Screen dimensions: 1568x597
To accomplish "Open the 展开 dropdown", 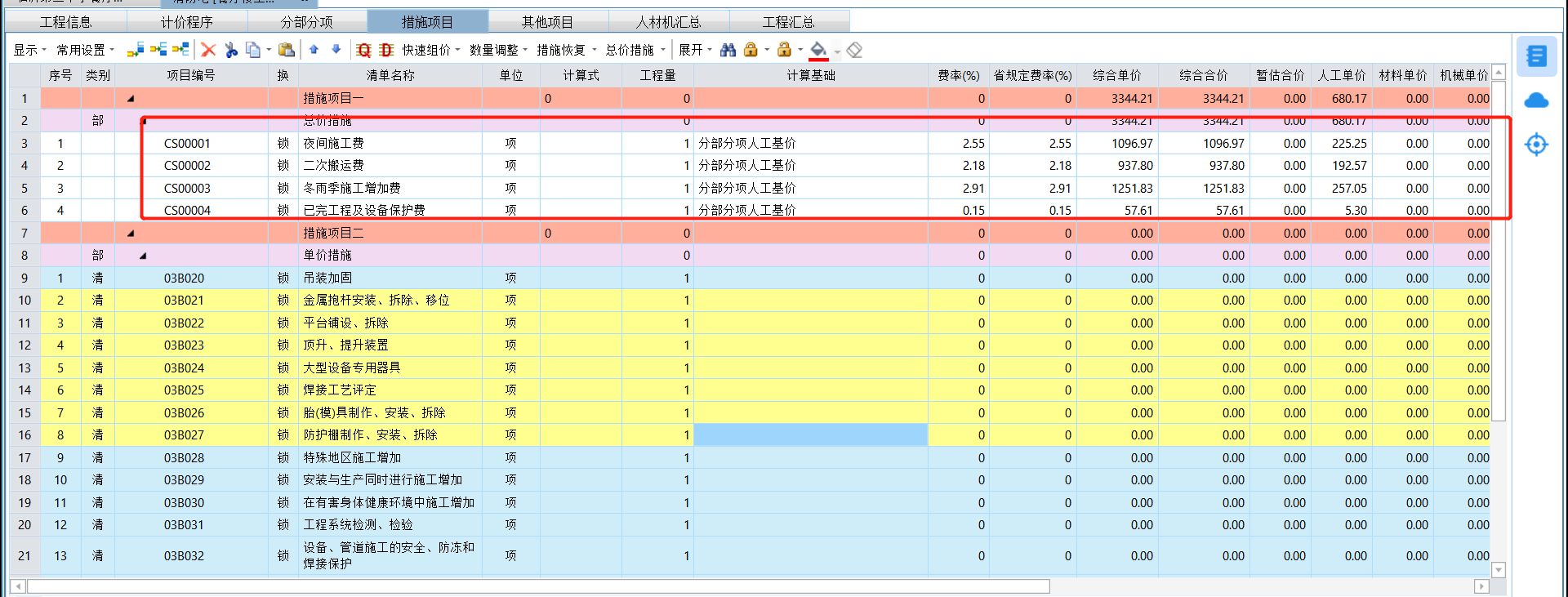I will pos(695,50).
